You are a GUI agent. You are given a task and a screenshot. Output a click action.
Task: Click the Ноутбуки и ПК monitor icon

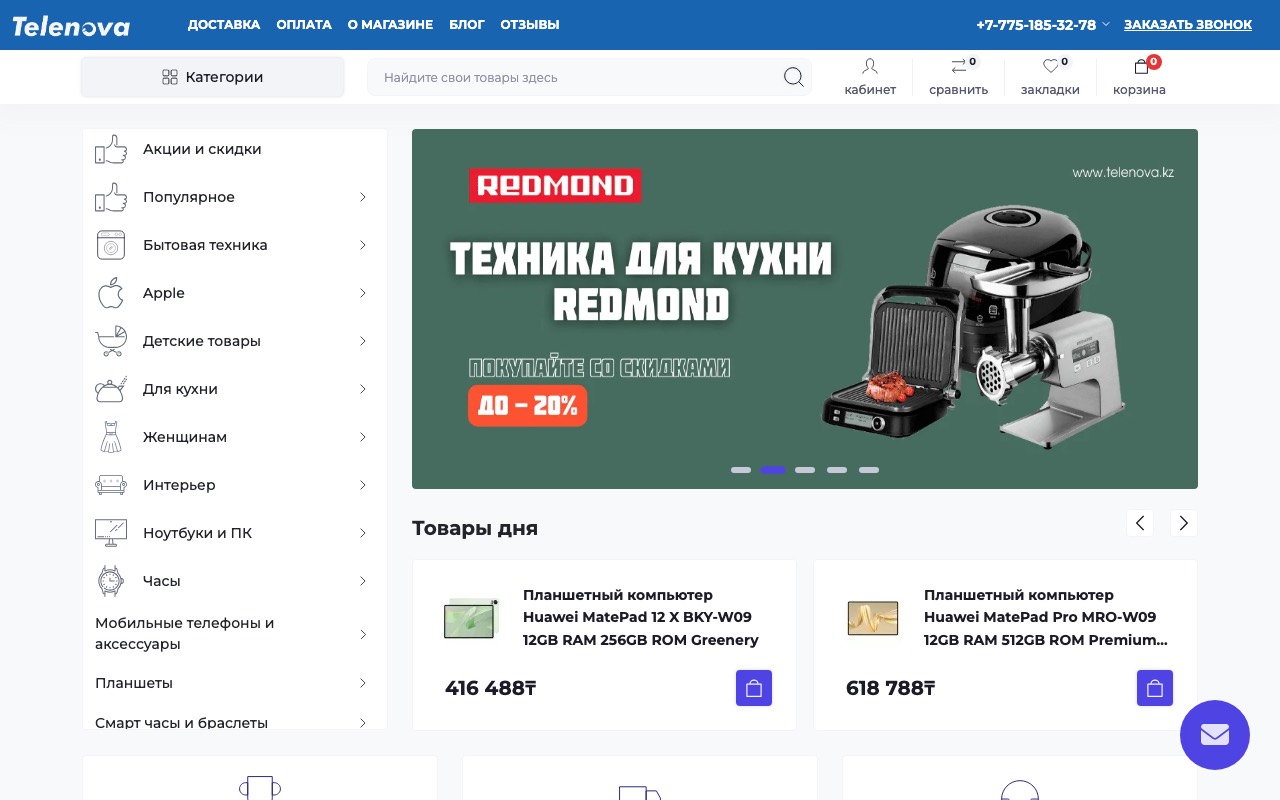[111, 533]
